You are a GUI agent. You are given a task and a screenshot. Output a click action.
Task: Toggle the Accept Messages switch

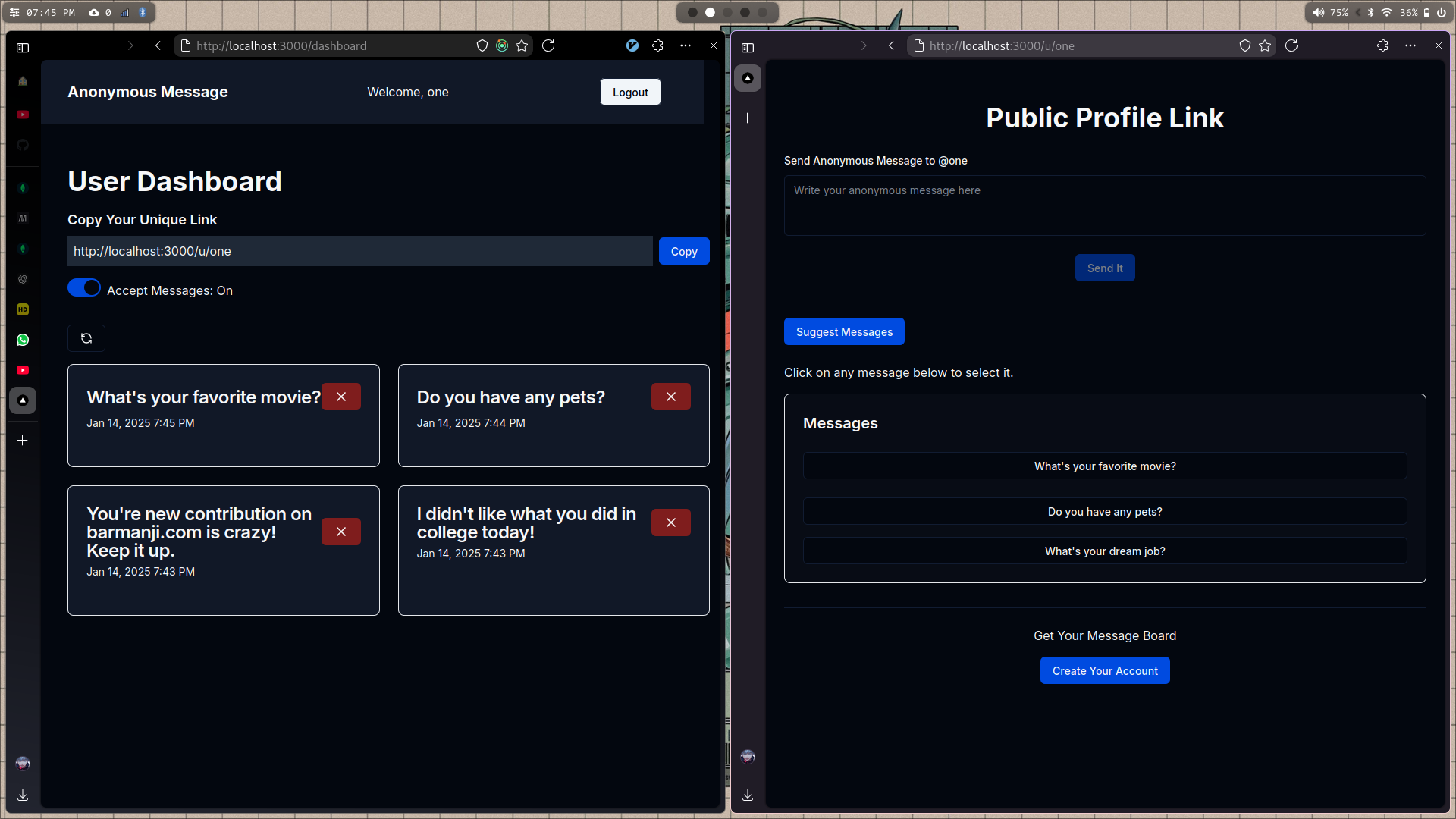(x=84, y=288)
